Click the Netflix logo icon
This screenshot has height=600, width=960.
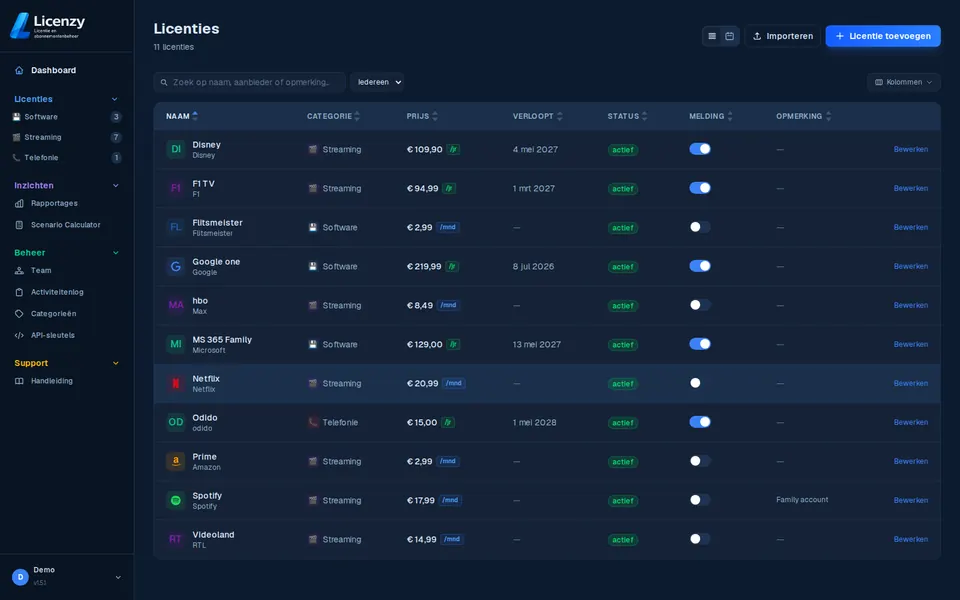pos(176,383)
